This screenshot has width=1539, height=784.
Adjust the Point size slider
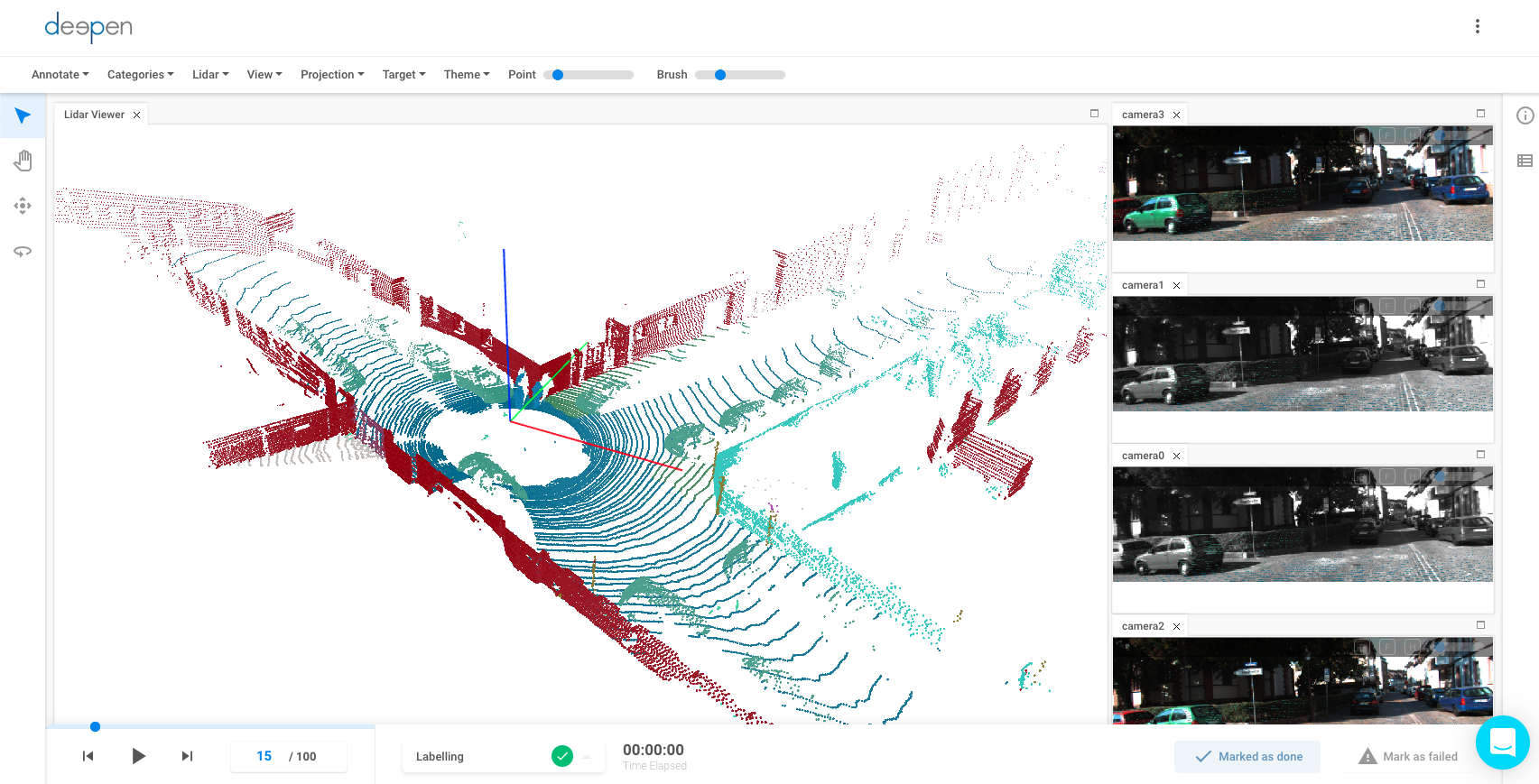pyautogui.click(x=589, y=75)
